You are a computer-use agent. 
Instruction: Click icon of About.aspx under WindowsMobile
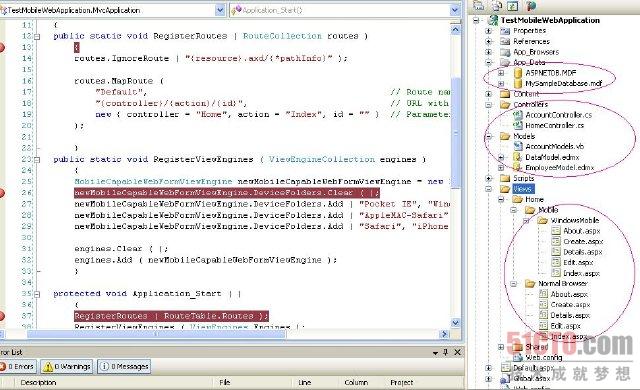(x=556, y=230)
